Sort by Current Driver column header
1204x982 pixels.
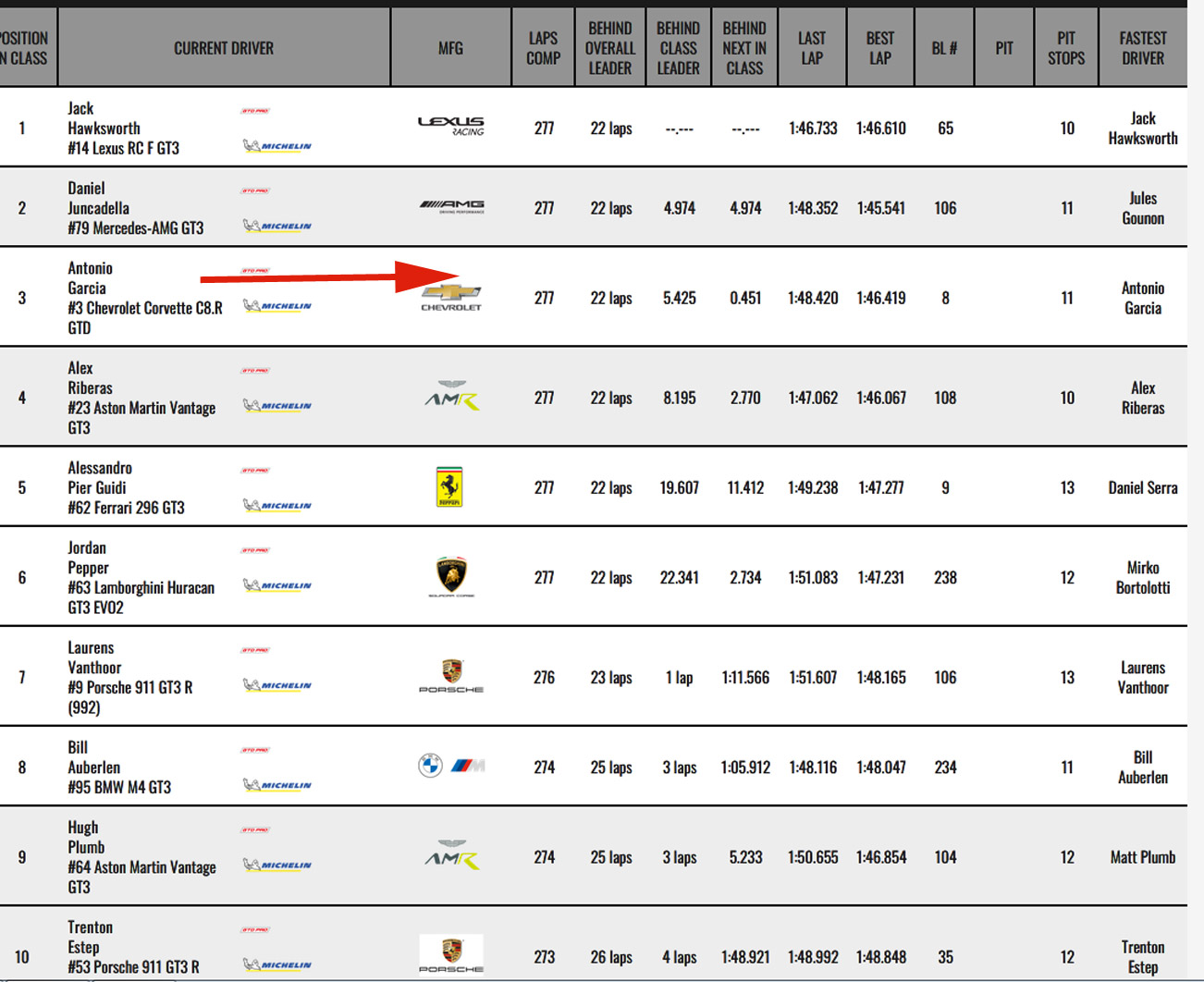(224, 48)
